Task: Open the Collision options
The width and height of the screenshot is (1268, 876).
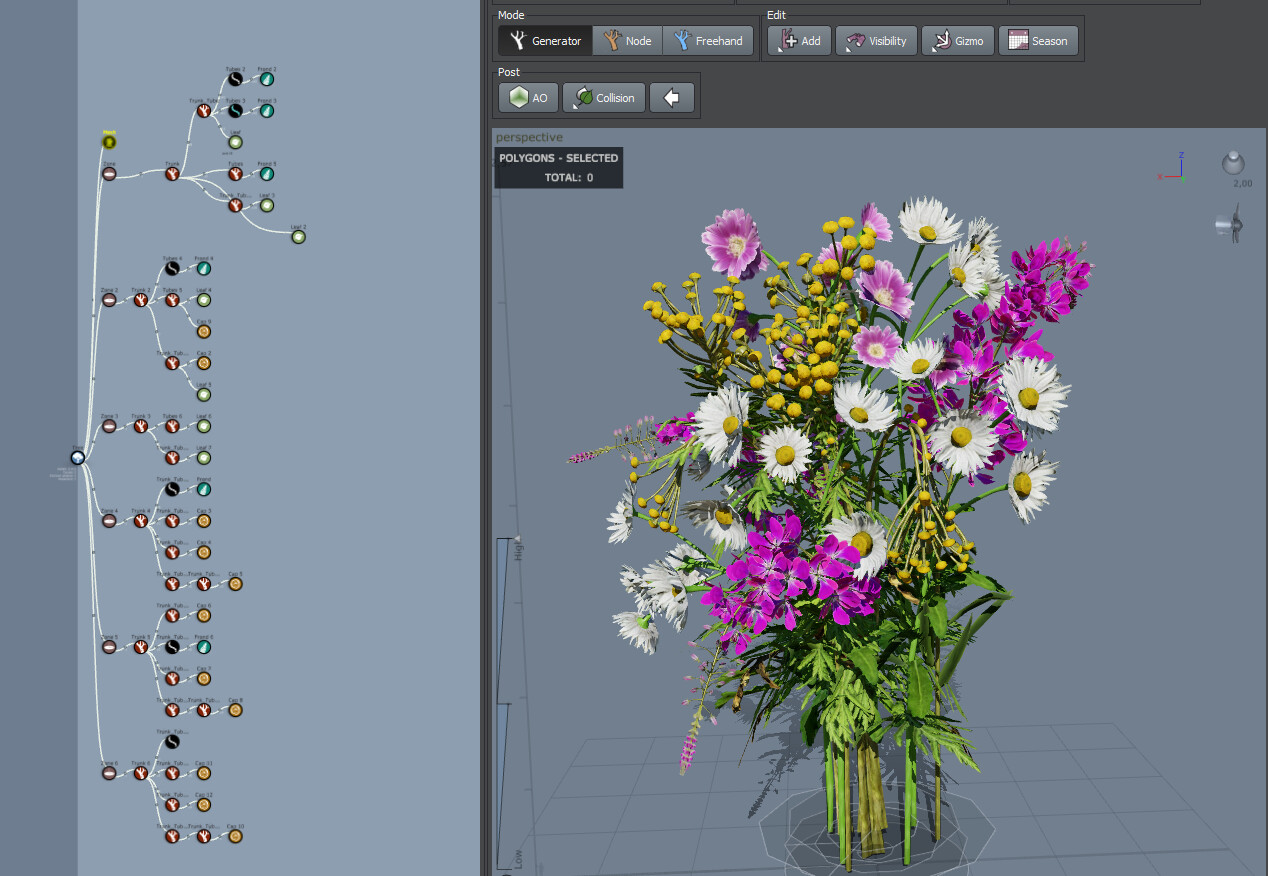Action: click(604, 98)
